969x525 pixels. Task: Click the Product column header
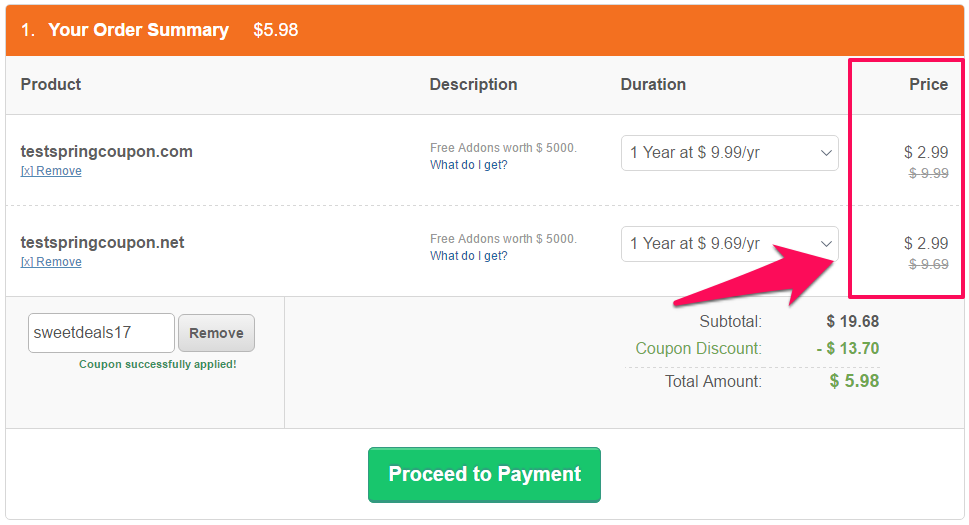coord(51,84)
